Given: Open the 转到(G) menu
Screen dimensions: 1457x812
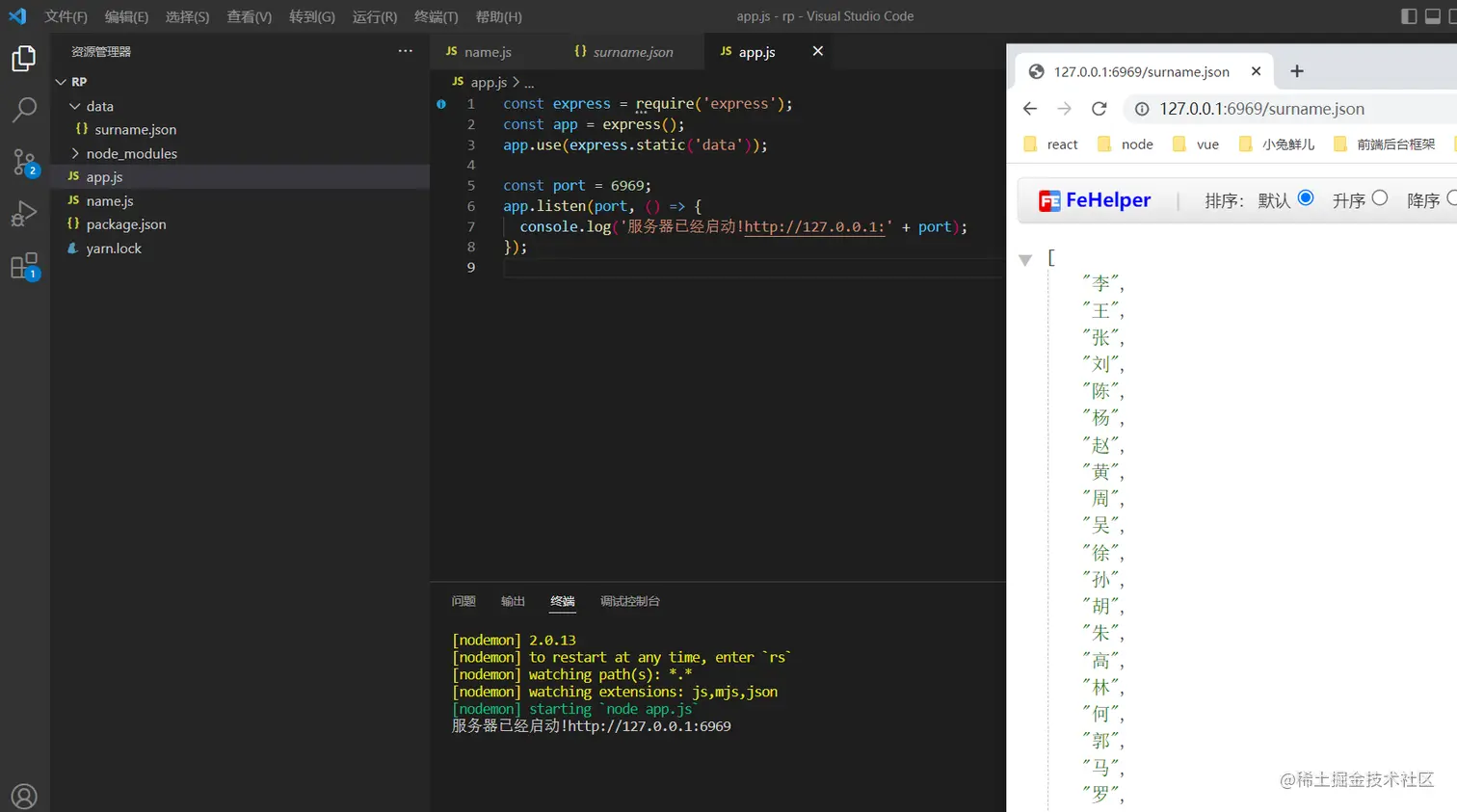Looking at the screenshot, I should tap(312, 16).
